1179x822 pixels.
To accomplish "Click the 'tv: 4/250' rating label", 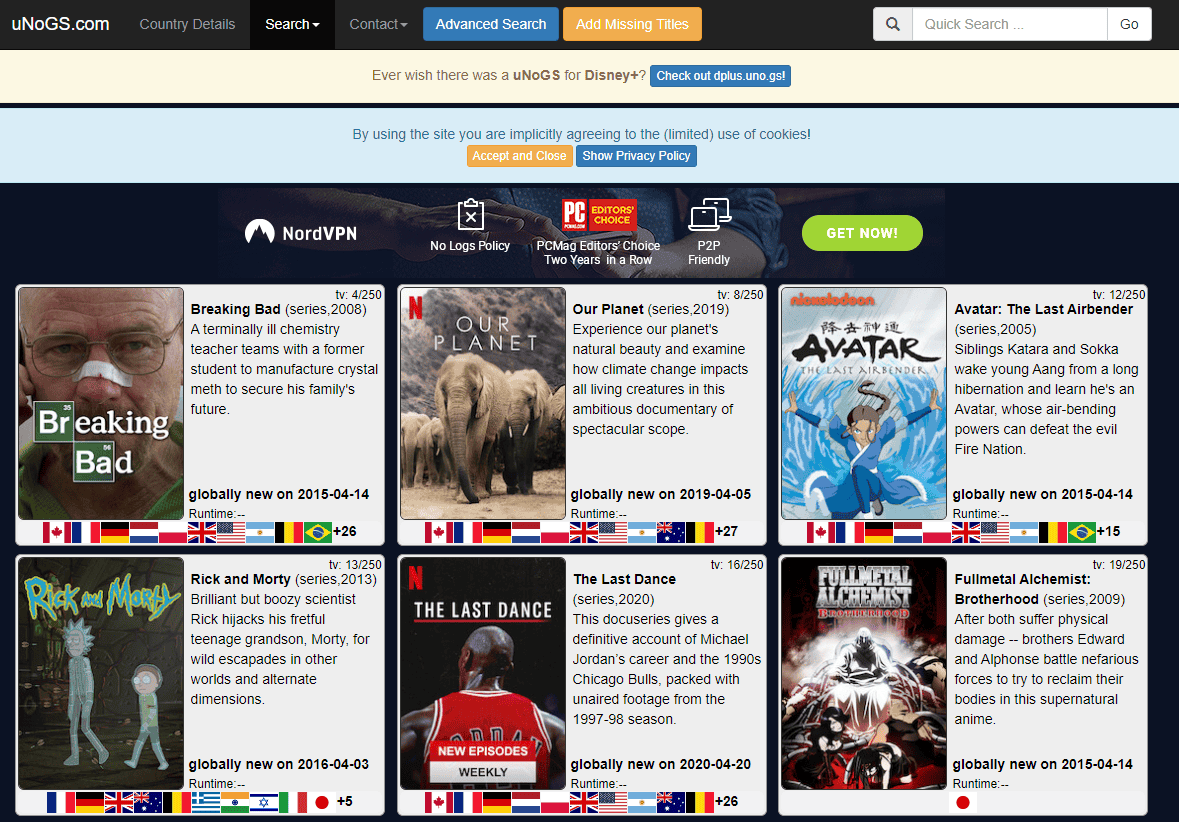I will [359, 295].
